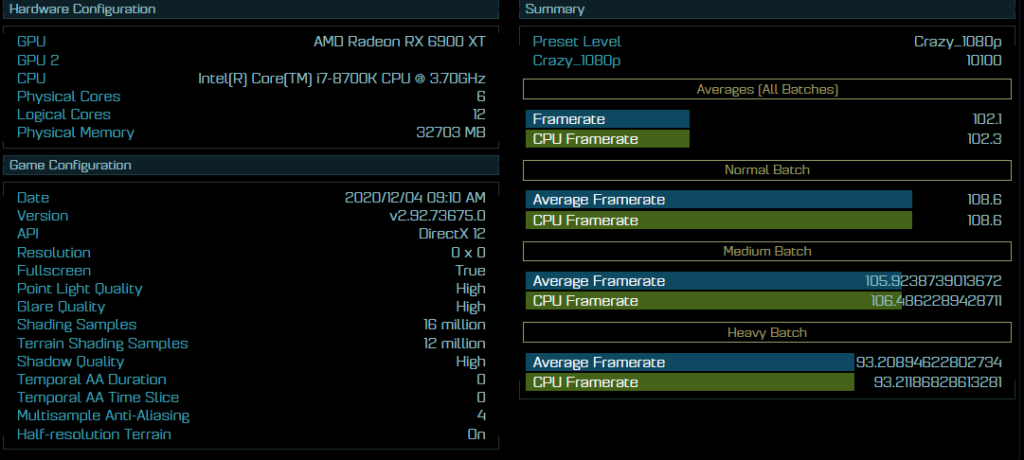Screen dimensions: 1024x460
Task: Open the Medium Batch section header
Action: click(x=767, y=251)
